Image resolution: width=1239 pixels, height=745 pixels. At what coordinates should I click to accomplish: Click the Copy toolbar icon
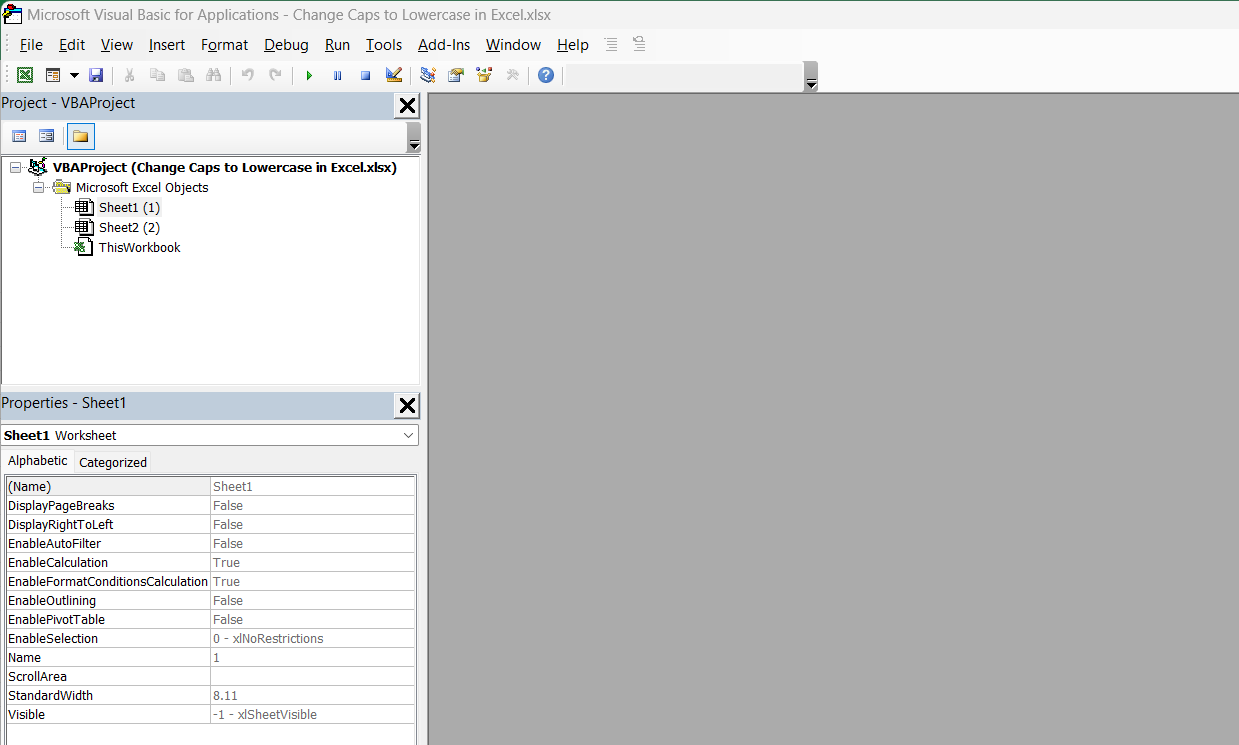[157, 75]
